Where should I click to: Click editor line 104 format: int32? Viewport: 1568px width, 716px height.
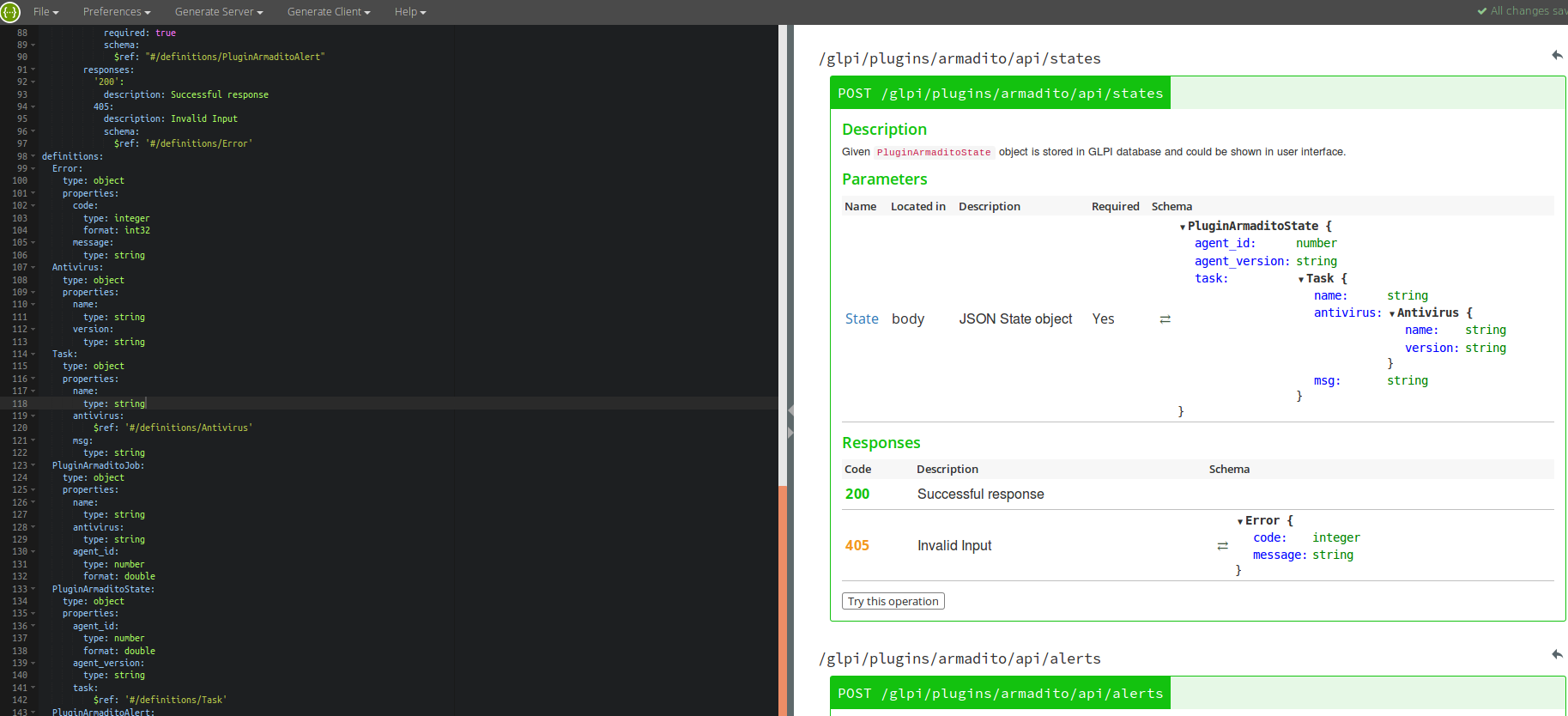tap(117, 230)
